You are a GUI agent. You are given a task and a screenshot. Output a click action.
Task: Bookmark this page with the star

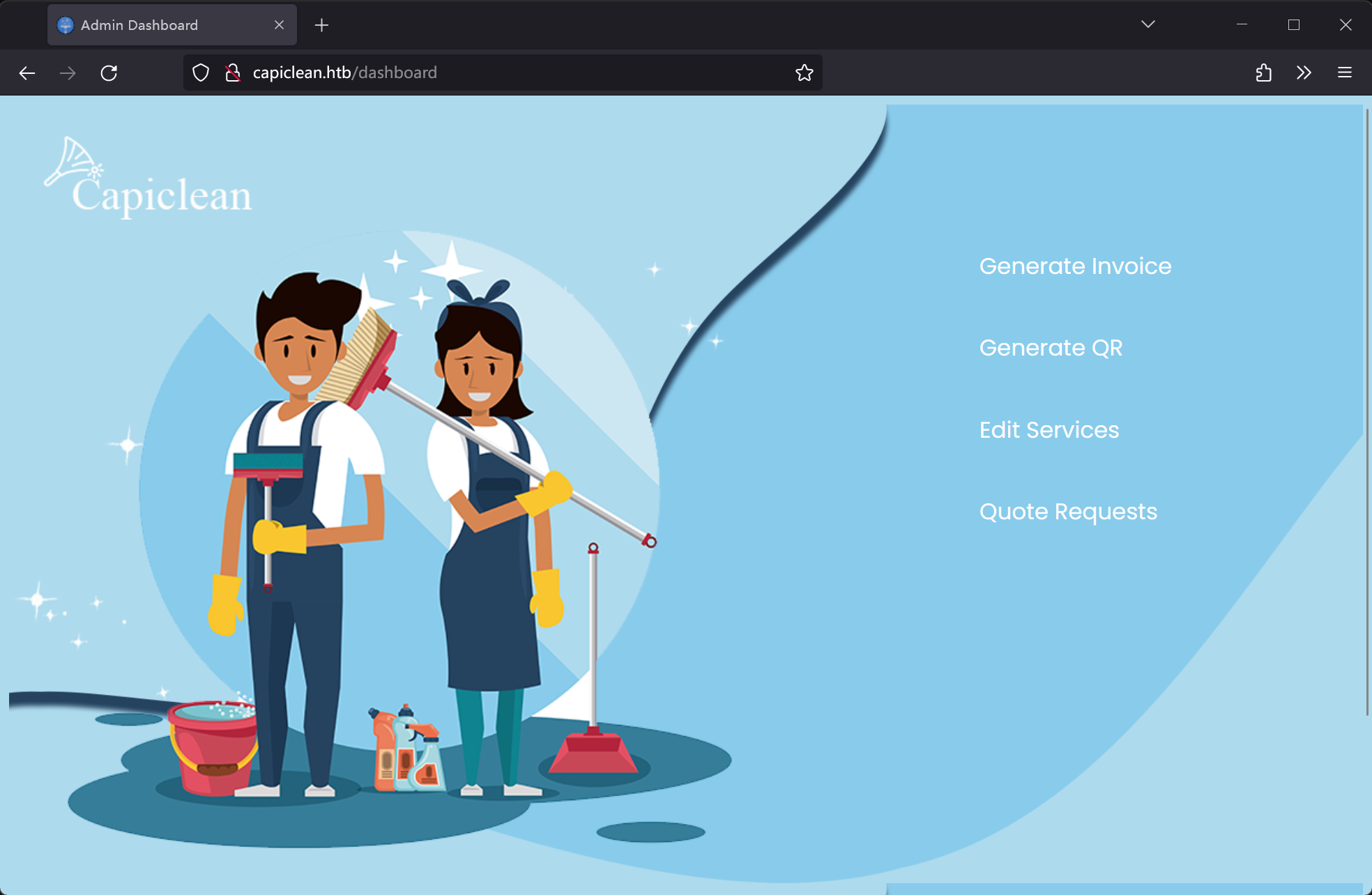pos(804,72)
